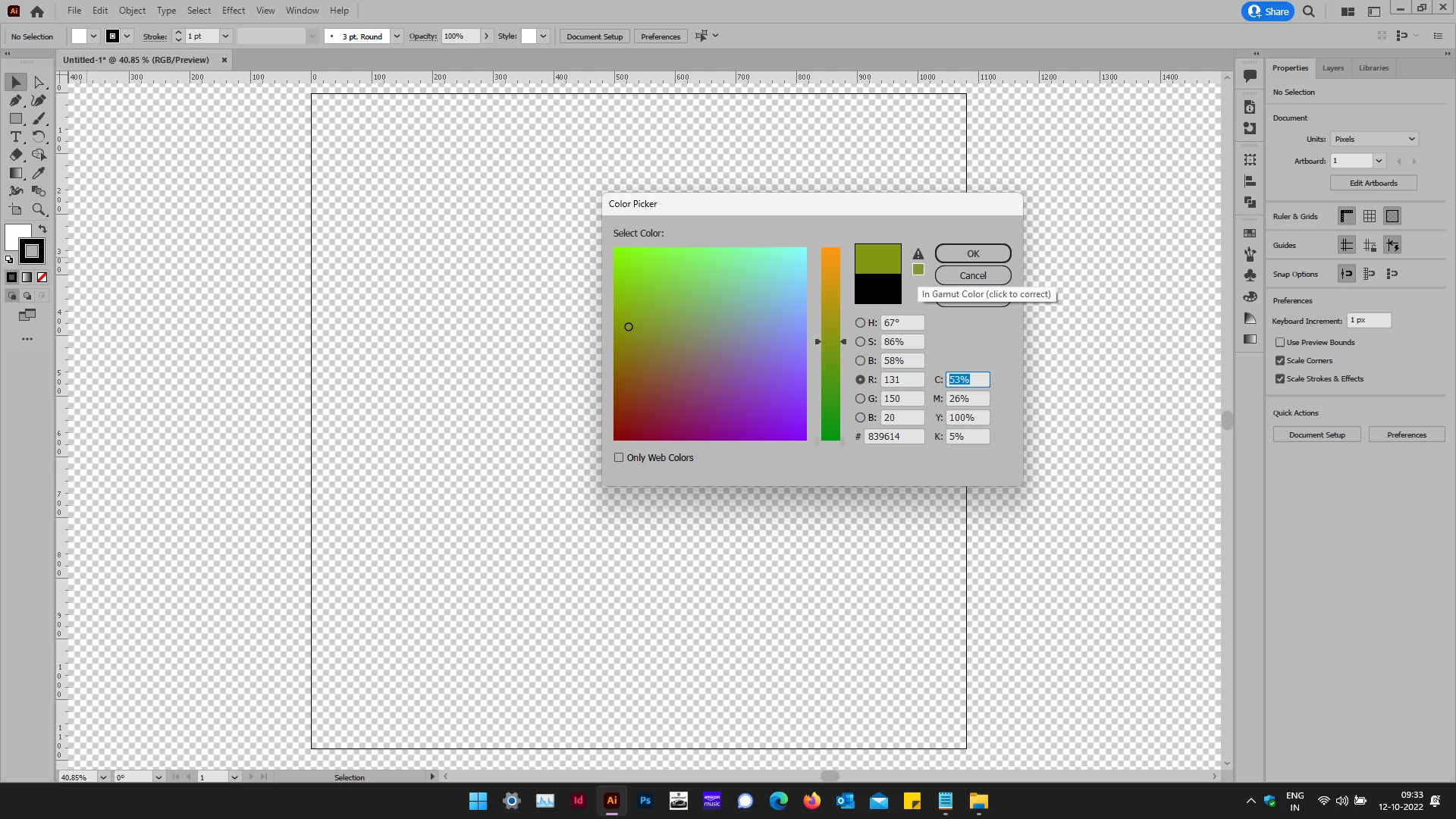The image size is (1456, 819).
Task: Expand the 3 pt. Round brush dropdown
Action: click(397, 36)
